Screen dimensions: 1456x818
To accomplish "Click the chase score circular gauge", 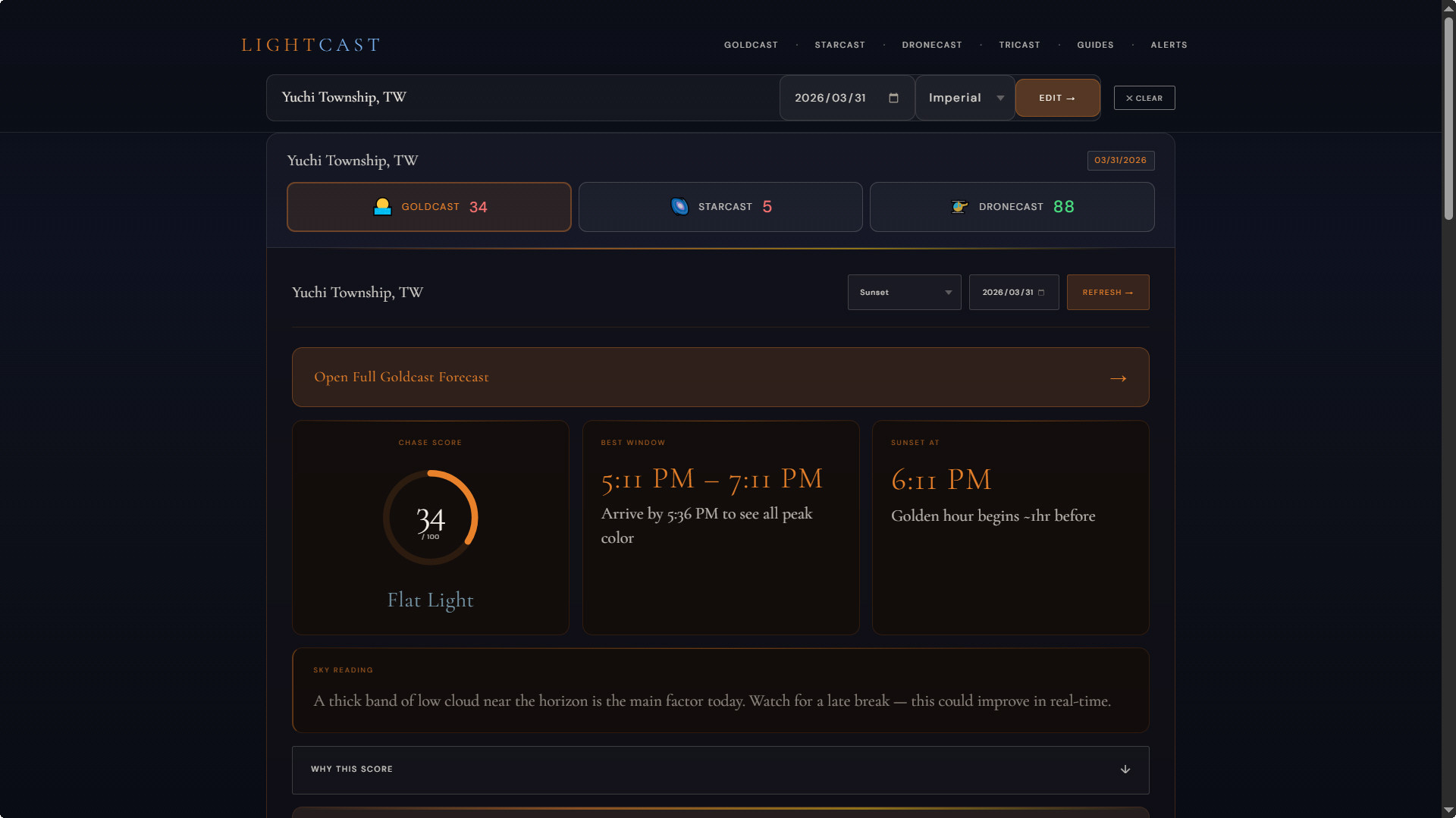I will (x=430, y=518).
